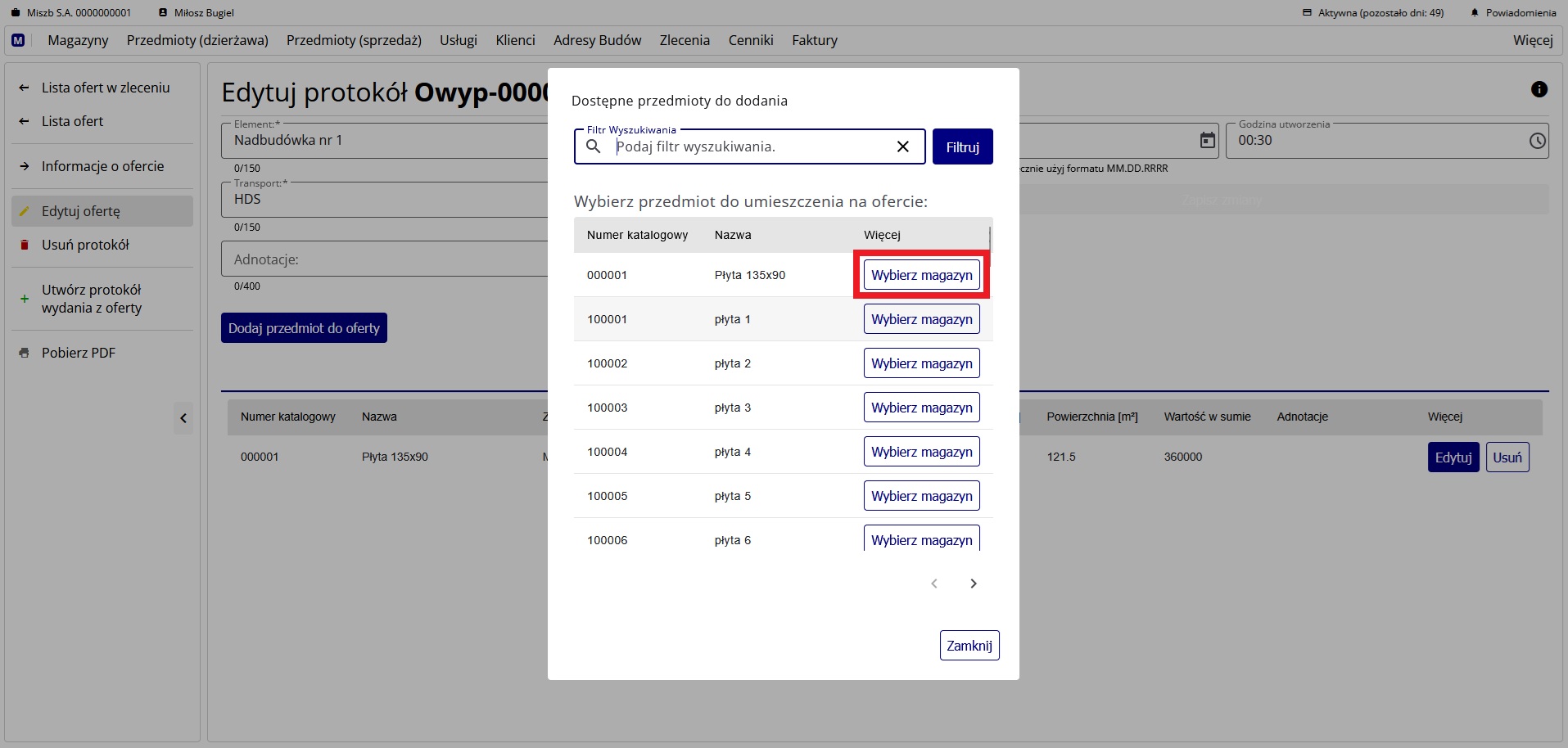
Task: Select Usuń protokół in the sidebar
Action: pos(85,245)
